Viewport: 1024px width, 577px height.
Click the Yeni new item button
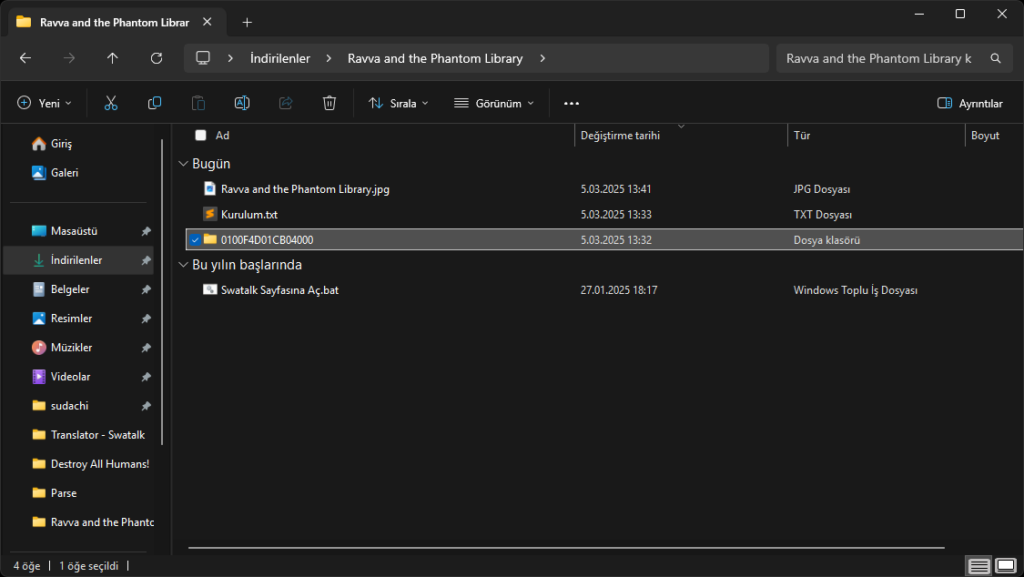[x=45, y=103]
